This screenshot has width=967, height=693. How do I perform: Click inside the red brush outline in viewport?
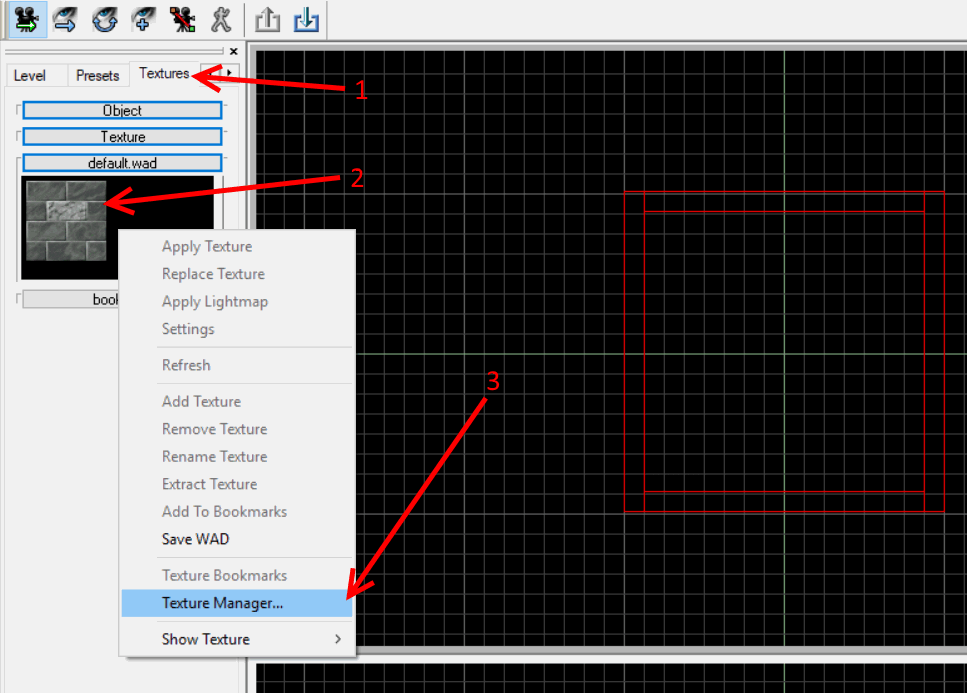[x=784, y=352]
